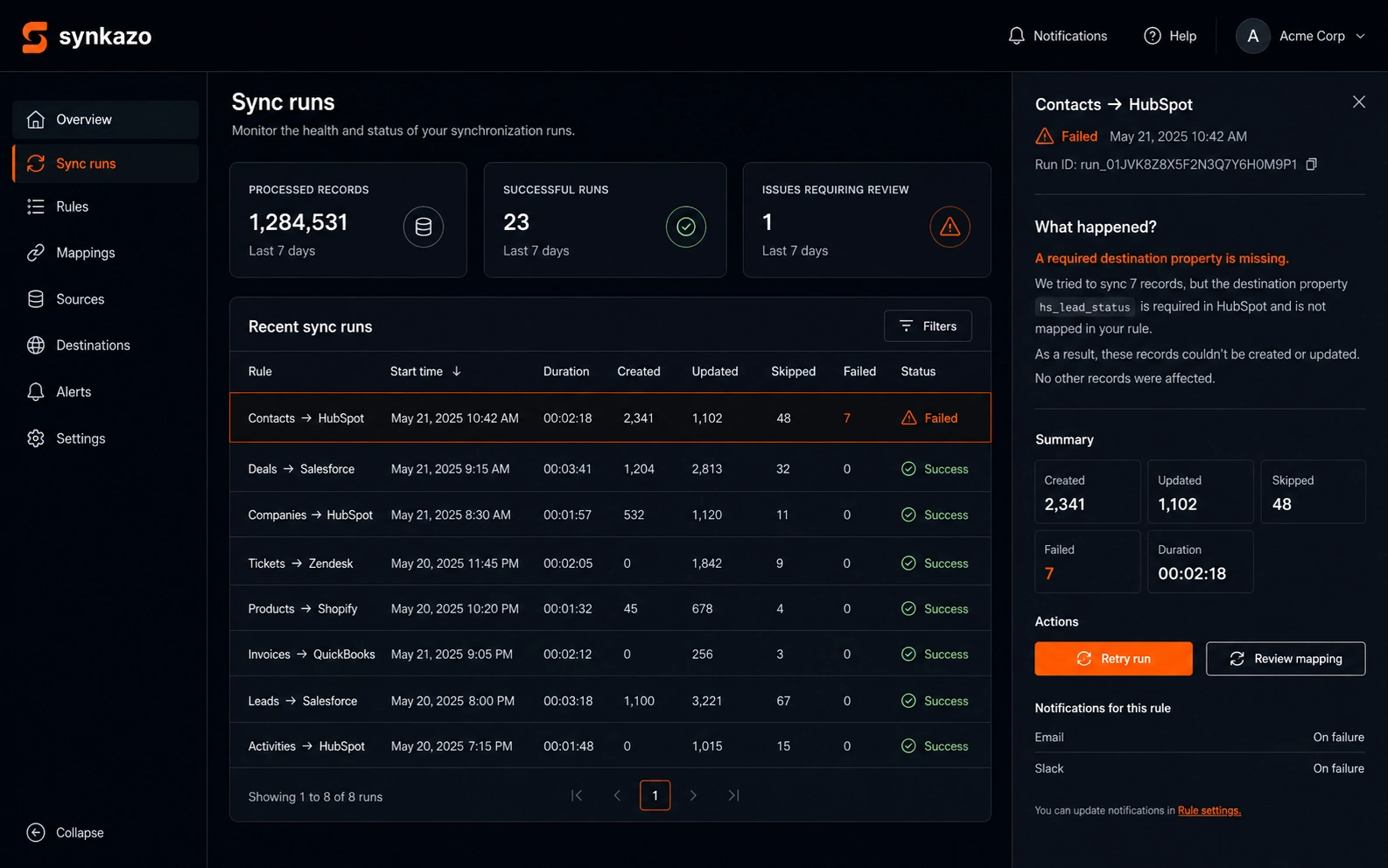
Task: Go to next page of runs
Action: coord(693,795)
